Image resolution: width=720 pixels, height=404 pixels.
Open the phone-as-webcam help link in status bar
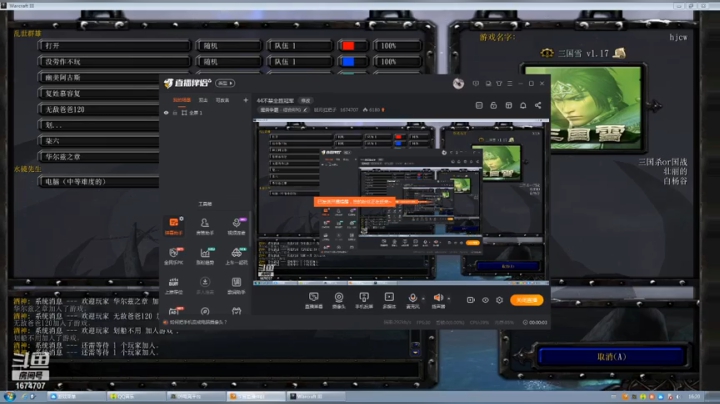(x=196, y=322)
